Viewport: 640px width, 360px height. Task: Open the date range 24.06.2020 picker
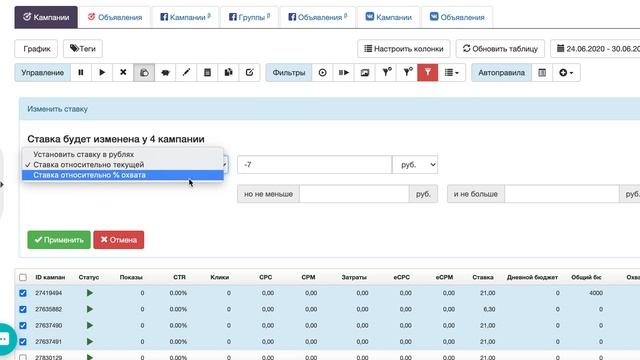click(596, 49)
